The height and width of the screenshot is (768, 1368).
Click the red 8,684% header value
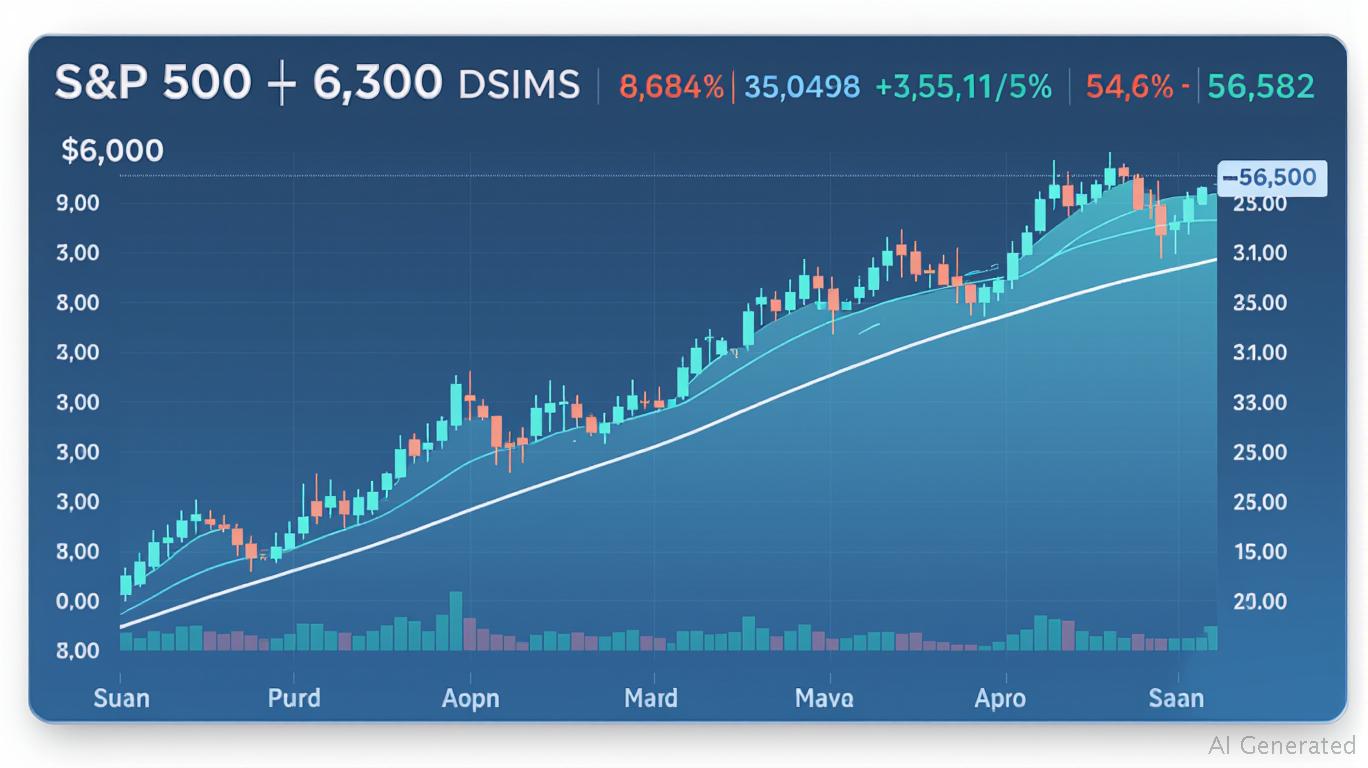tap(671, 87)
